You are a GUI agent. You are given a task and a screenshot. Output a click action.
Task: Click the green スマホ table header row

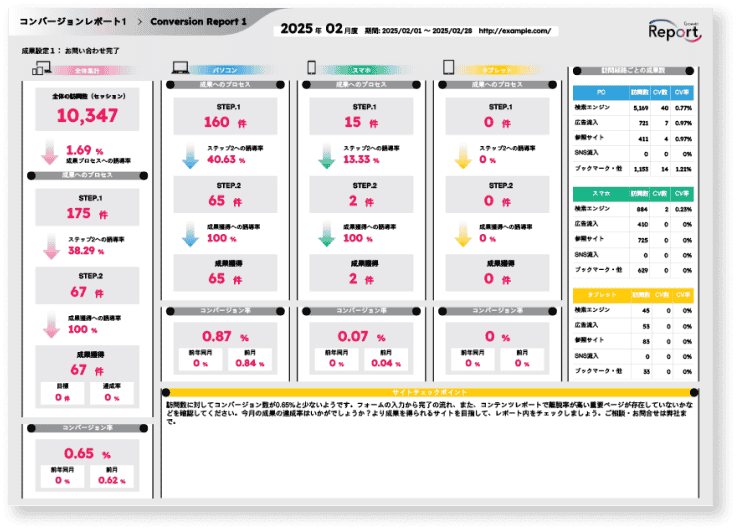coord(633,193)
